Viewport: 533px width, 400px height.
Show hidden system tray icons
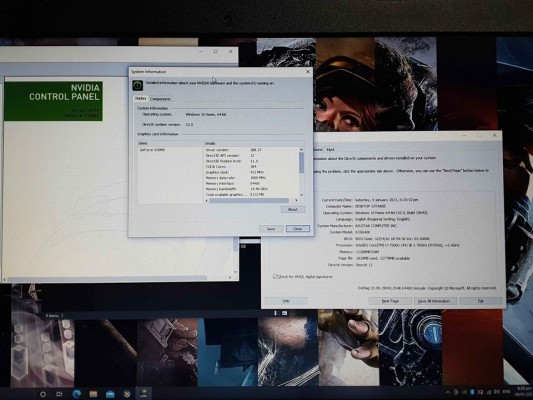(x=448, y=393)
